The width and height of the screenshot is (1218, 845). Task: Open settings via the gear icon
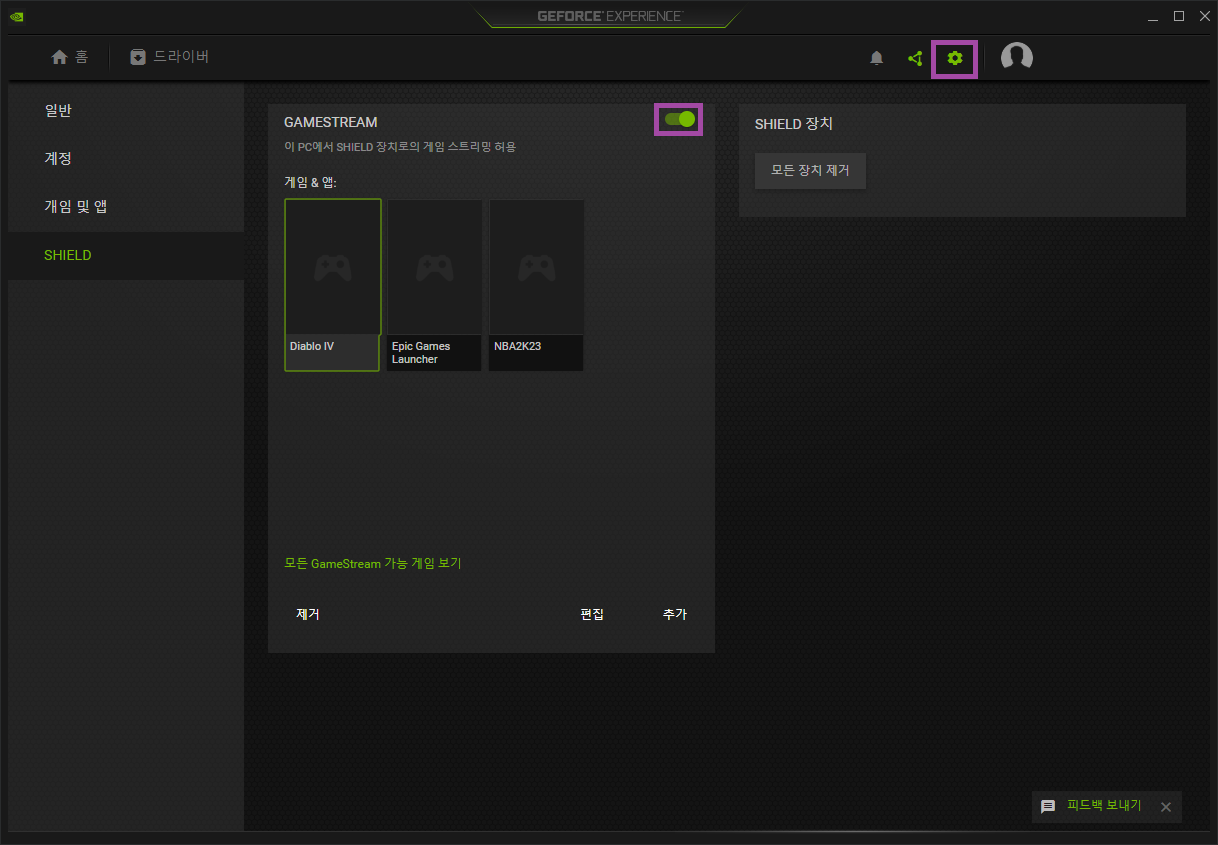pyautogui.click(x=955, y=58)
